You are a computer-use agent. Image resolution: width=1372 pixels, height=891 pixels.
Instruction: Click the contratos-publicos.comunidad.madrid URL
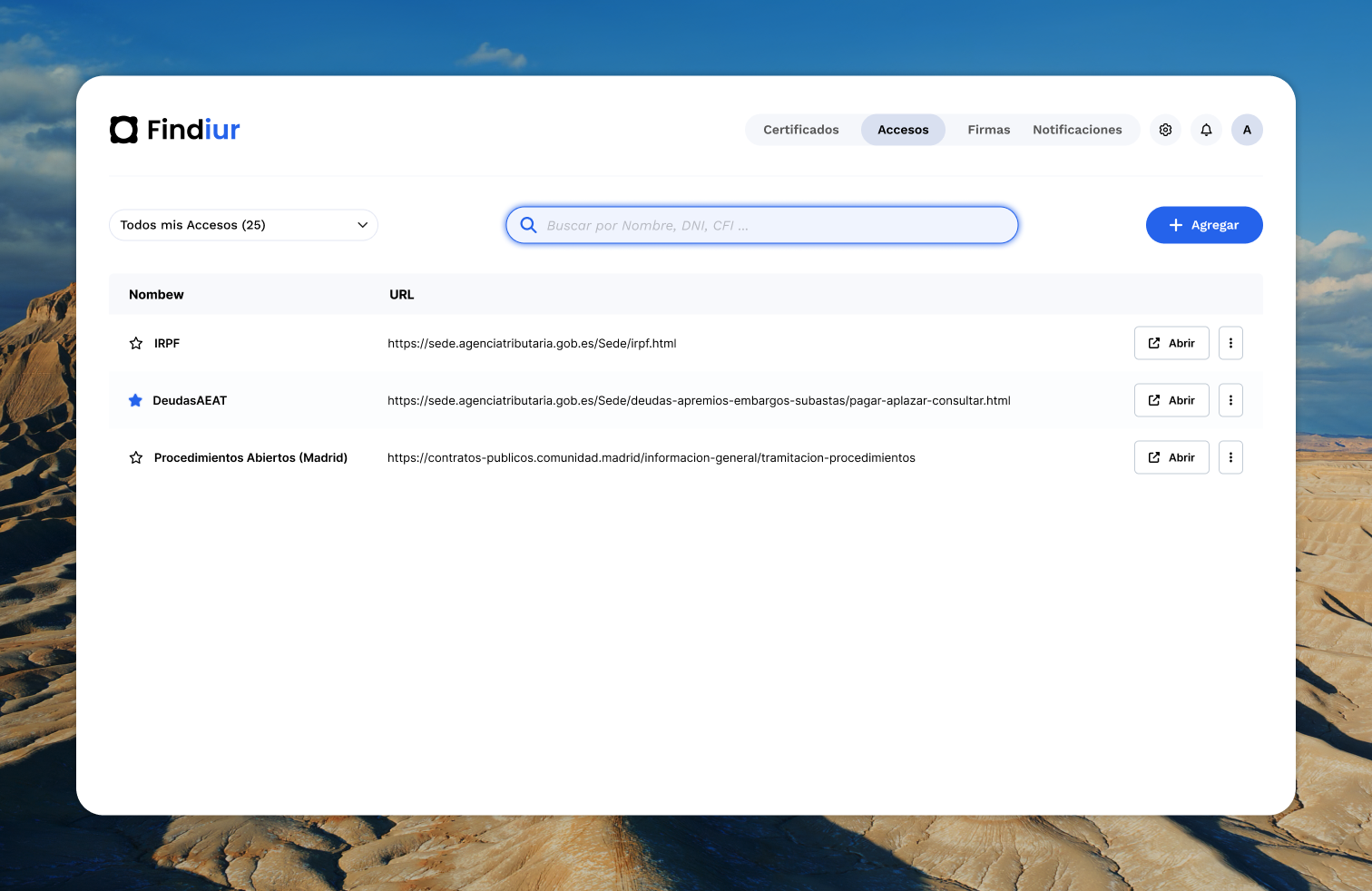click(x=652, y=457)
